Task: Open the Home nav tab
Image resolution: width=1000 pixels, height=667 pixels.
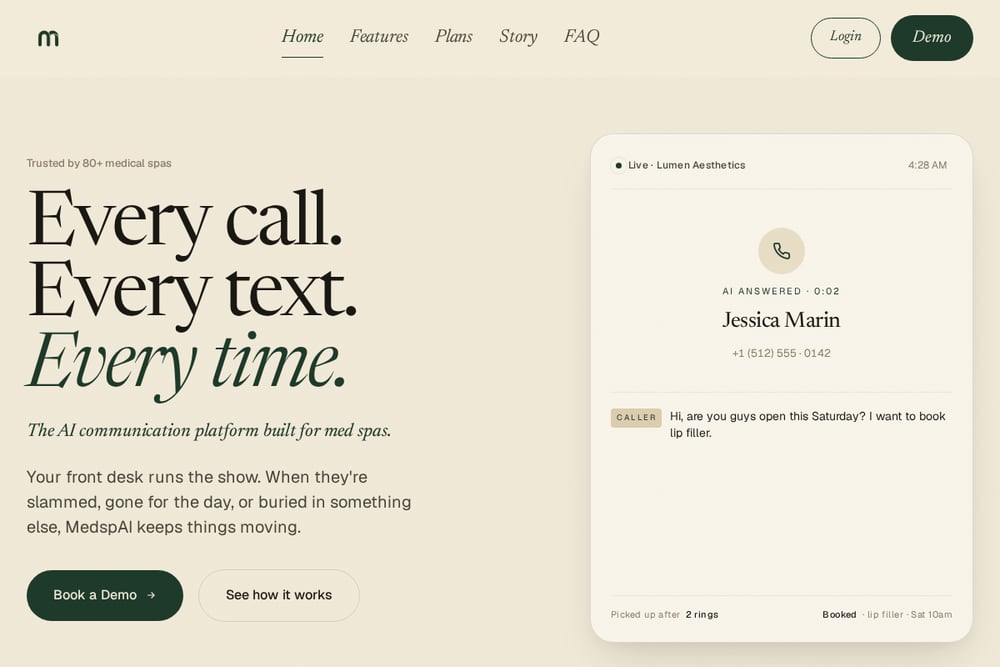Action: [302, 36]
